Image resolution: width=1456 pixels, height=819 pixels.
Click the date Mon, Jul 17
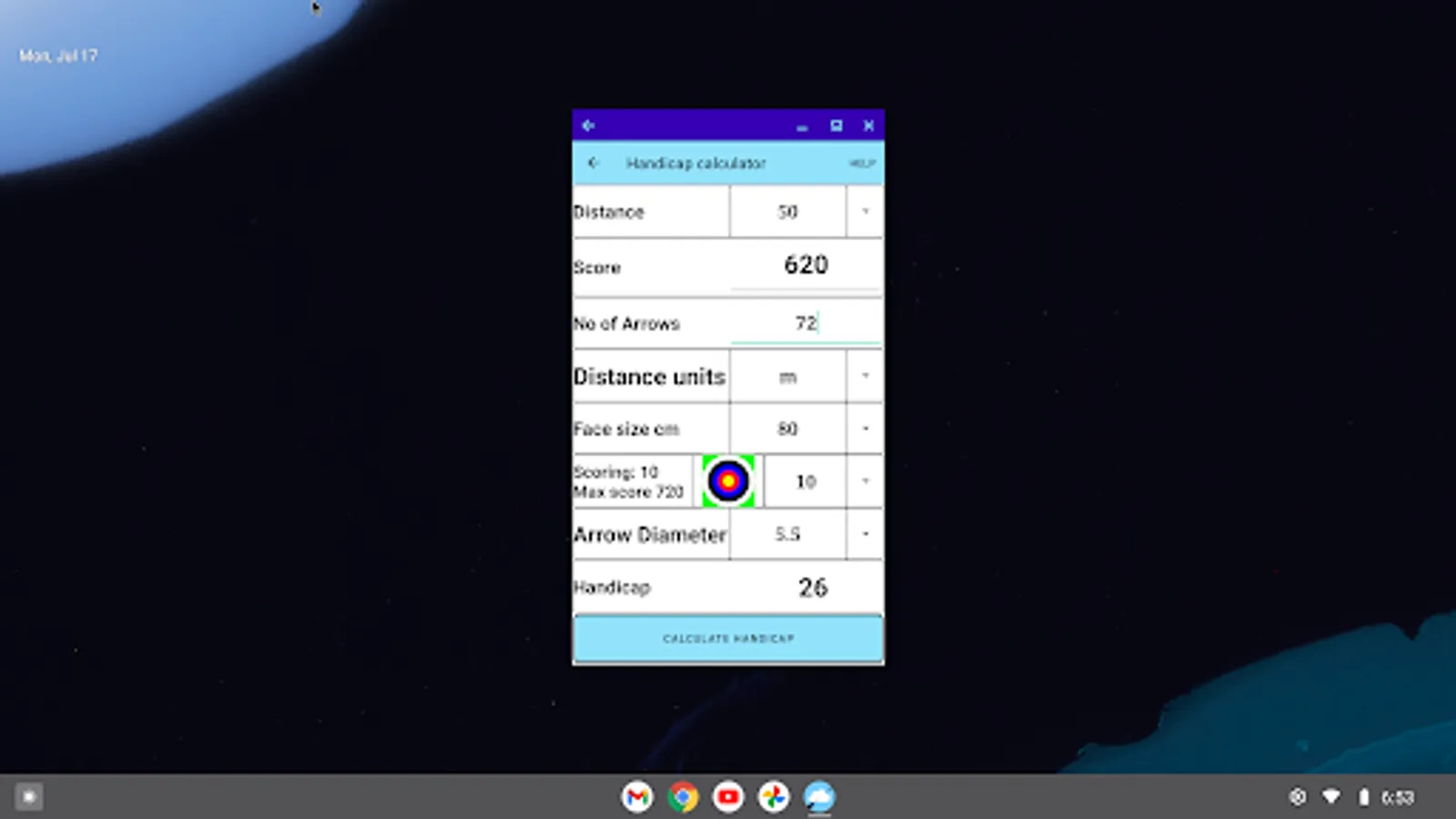click(58, 56)
